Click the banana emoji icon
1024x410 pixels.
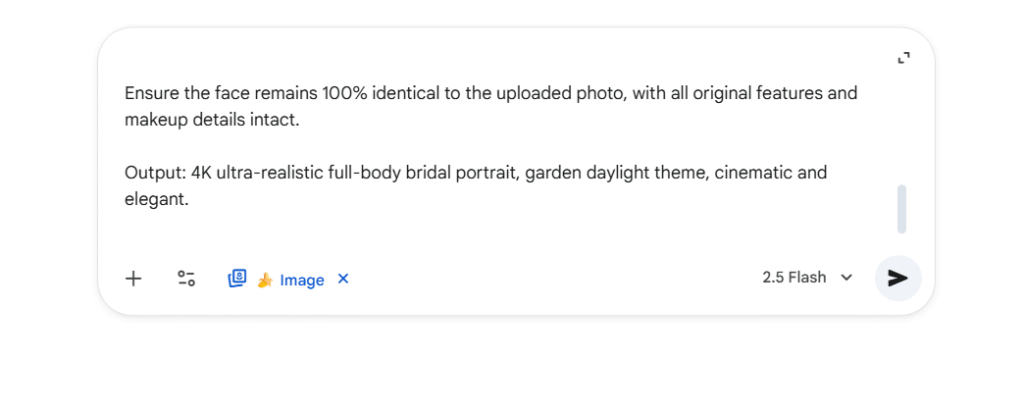pos(265,280)
